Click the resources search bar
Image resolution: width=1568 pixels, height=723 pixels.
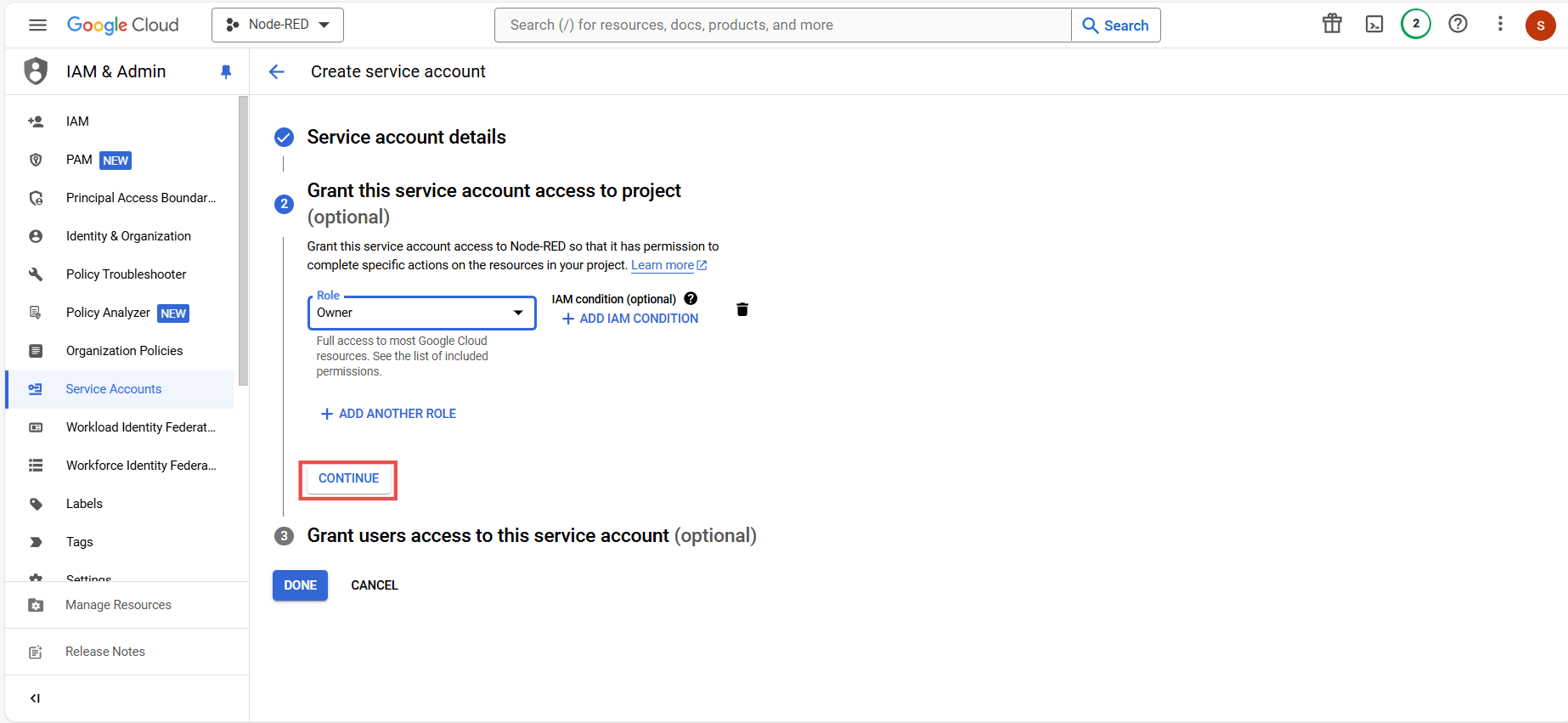point(781,25)
